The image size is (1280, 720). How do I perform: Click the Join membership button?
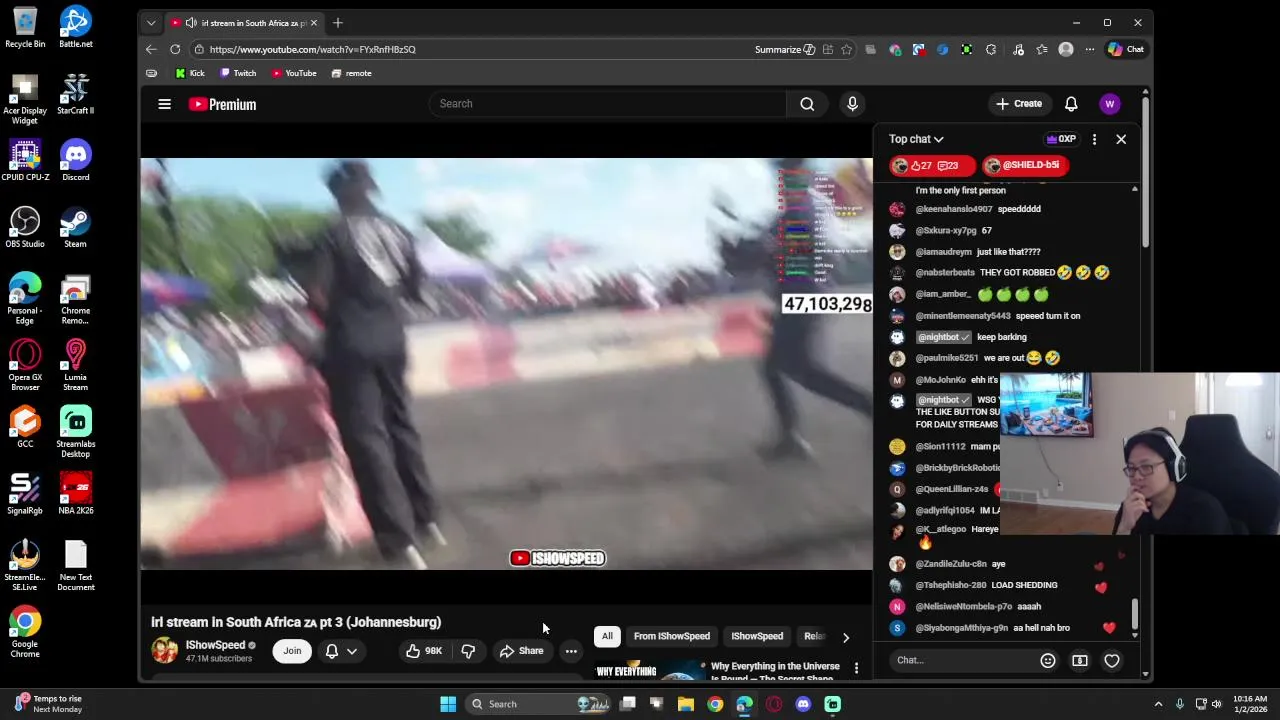pos(292,651)
